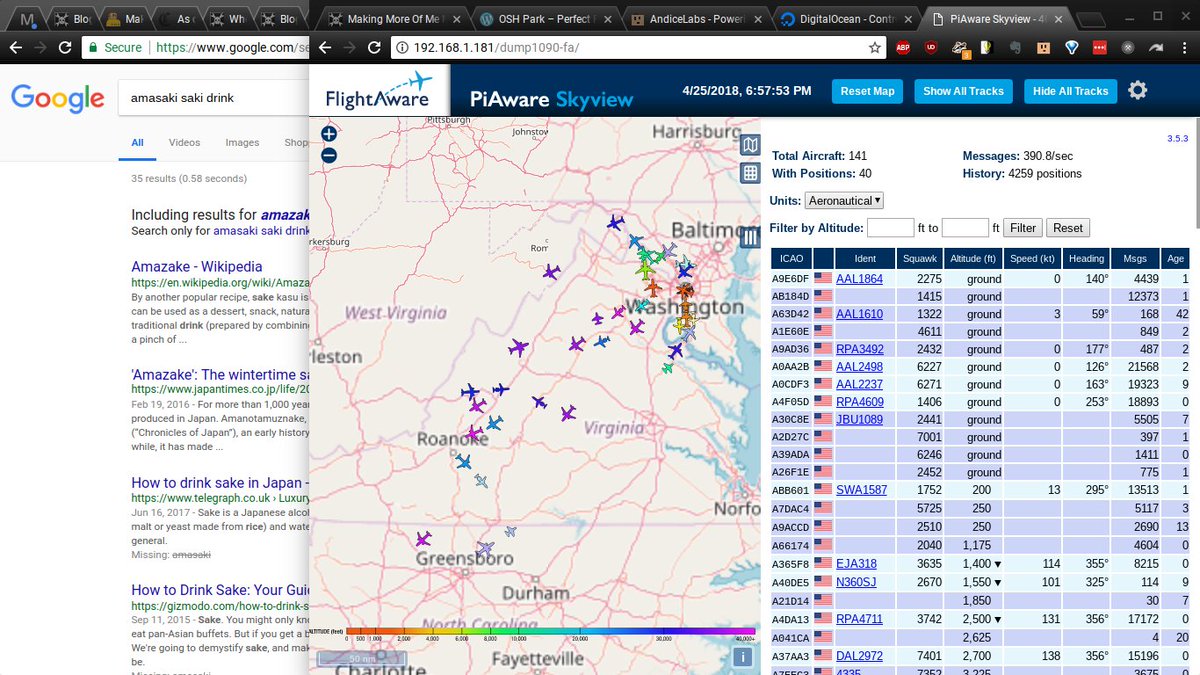
Task: Click Hide All Tracks
Action: (x=1070, y=91)
